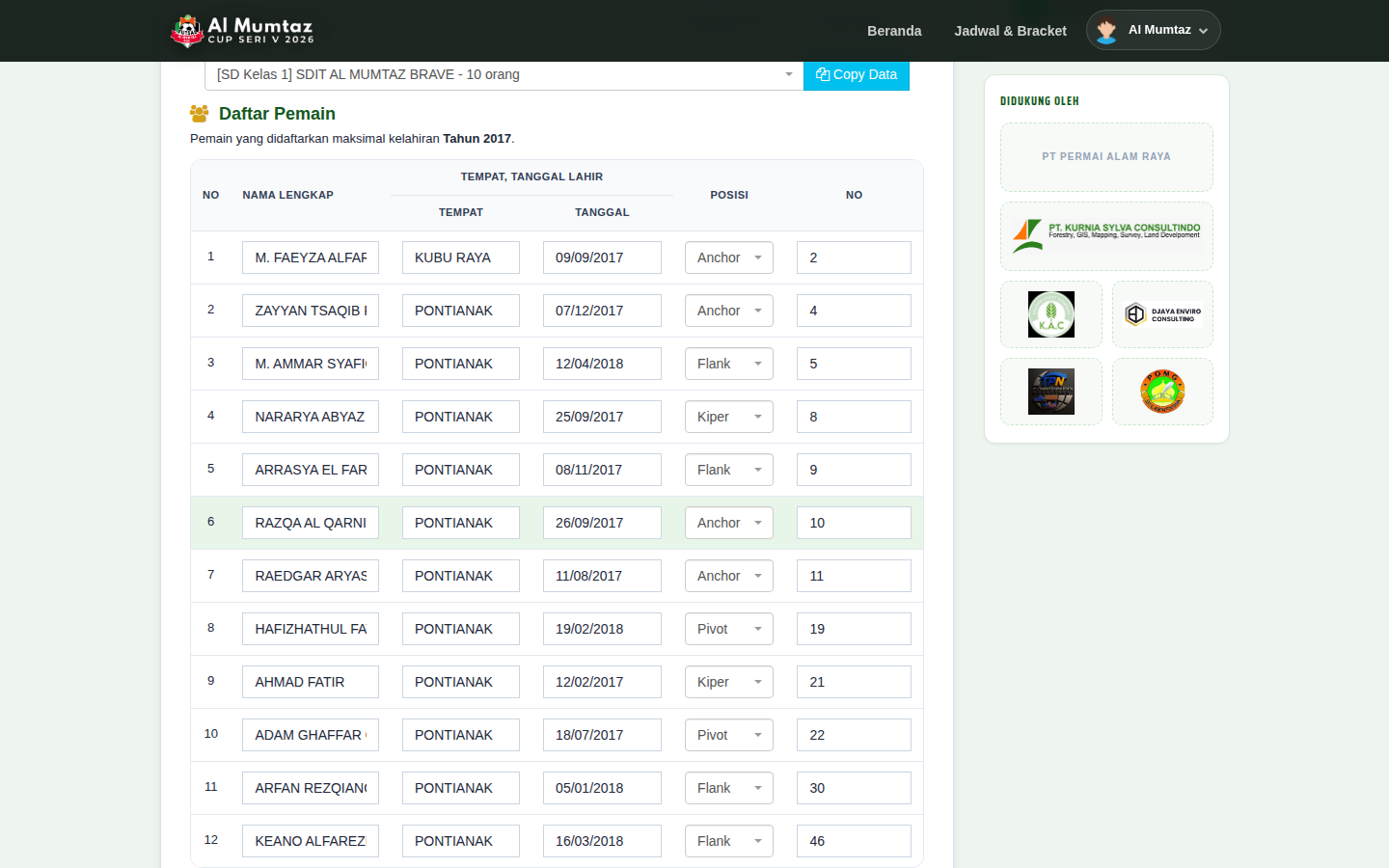Open the Pivot dropdown for Hafizhathul
The width and height of the screenshot is (1389, 868).
click(x=729, y=629)
